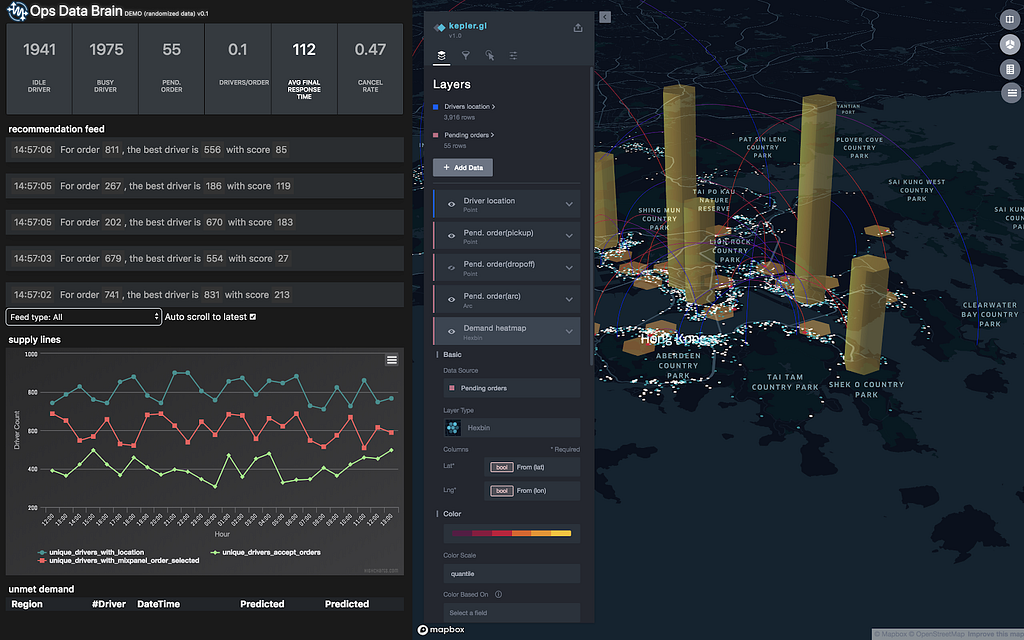Collapse the Demand heatmap layer settings
Image resolution: width=1024 pixels, height=640 pixels.
click(x=569, y=332)
